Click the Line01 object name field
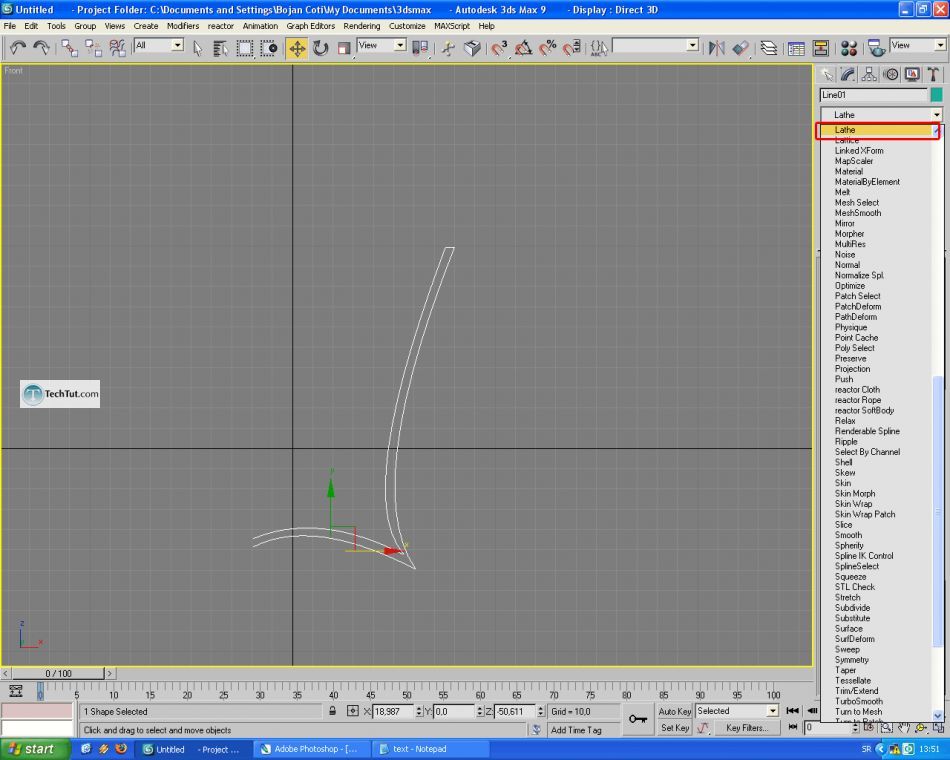 (873, 95)
